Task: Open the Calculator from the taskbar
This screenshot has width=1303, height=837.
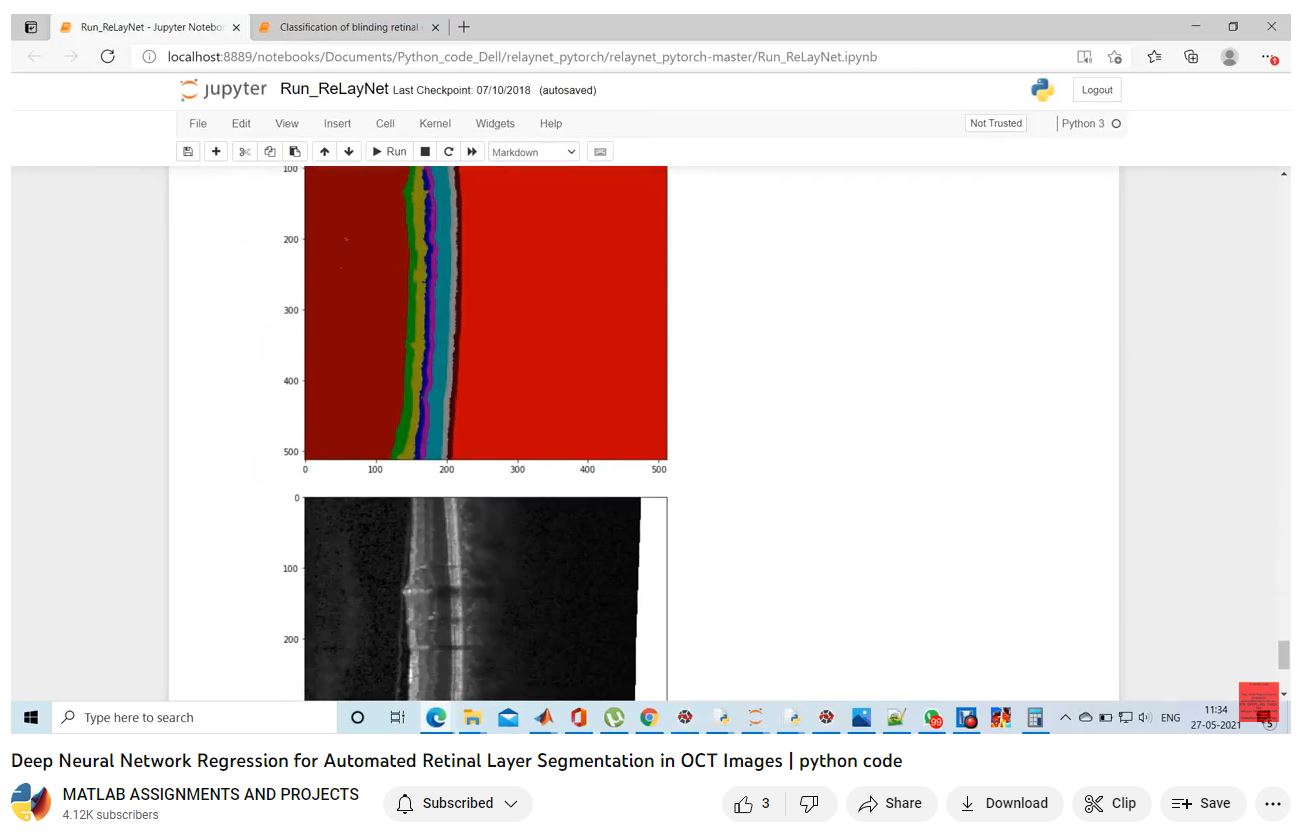Action: [1036, 717]
